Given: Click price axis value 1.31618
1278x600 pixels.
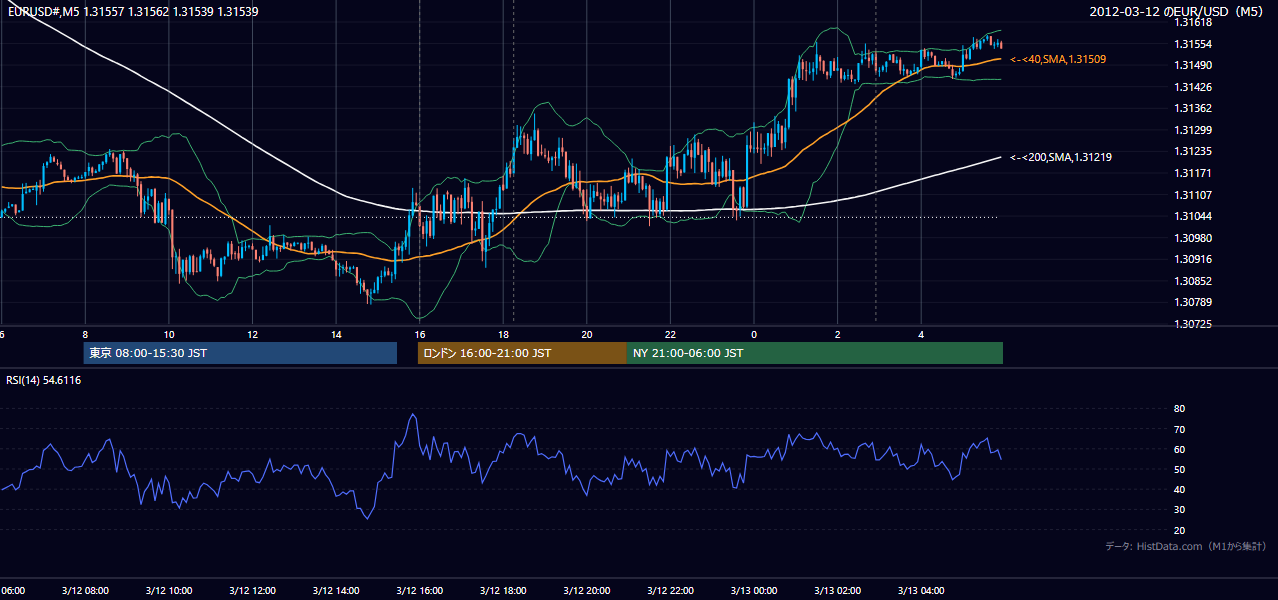Looking at the screenshot, I should click(x=1192, y=22).
